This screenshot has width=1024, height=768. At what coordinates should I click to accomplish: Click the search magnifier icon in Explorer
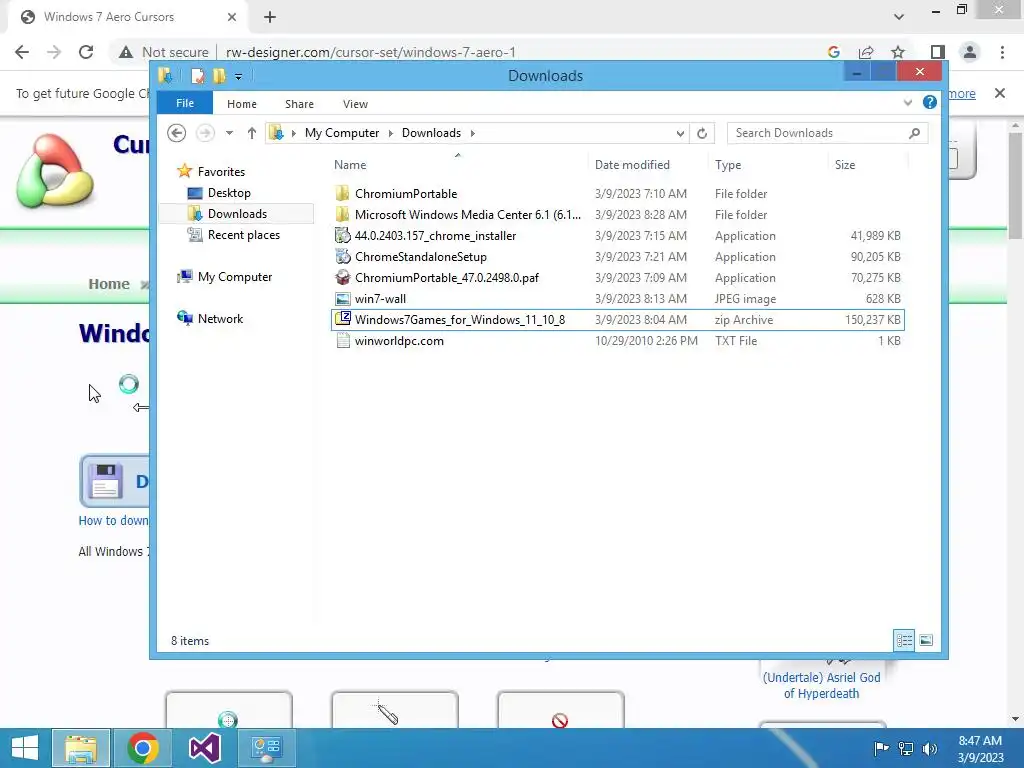tap(914, 133)
